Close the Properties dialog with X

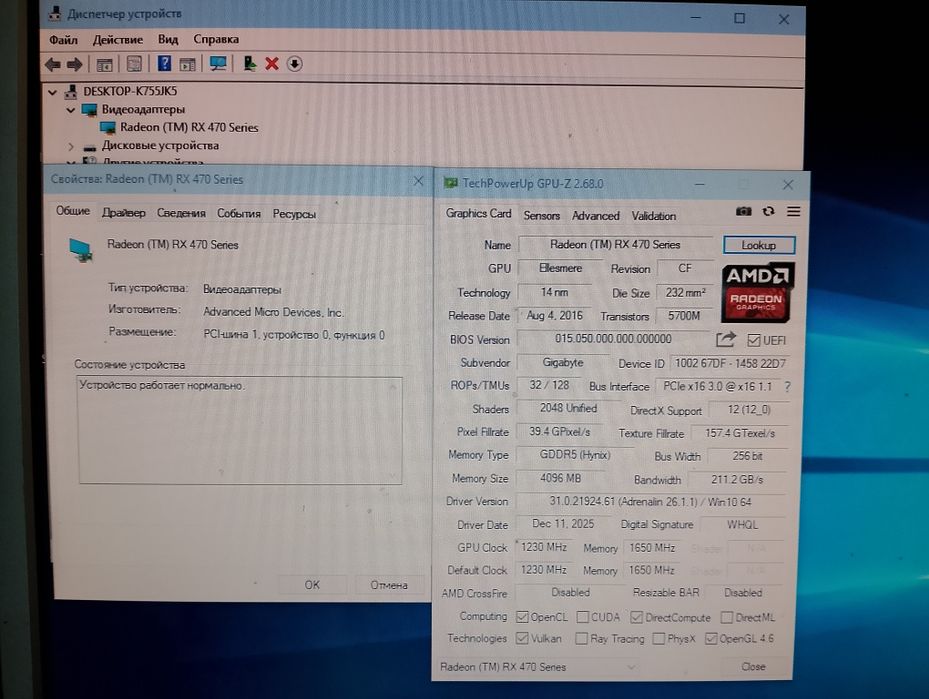418,181
